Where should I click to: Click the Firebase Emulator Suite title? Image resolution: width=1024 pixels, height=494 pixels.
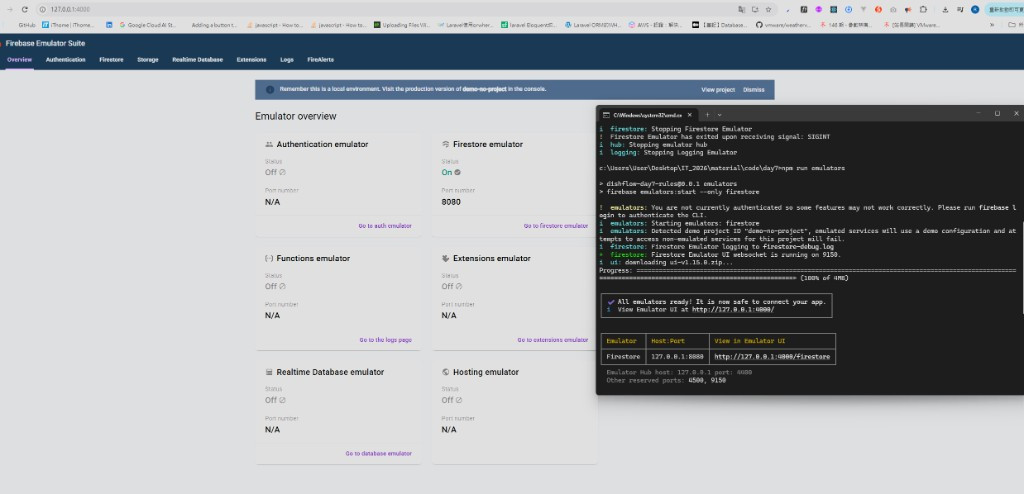(x=45, y=43)
